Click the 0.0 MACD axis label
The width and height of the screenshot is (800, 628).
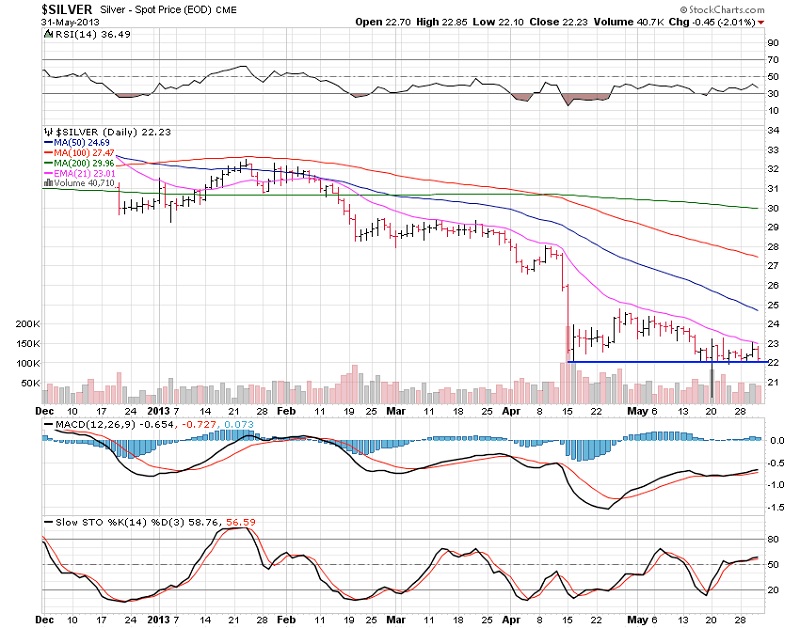[x=777, y=440]
